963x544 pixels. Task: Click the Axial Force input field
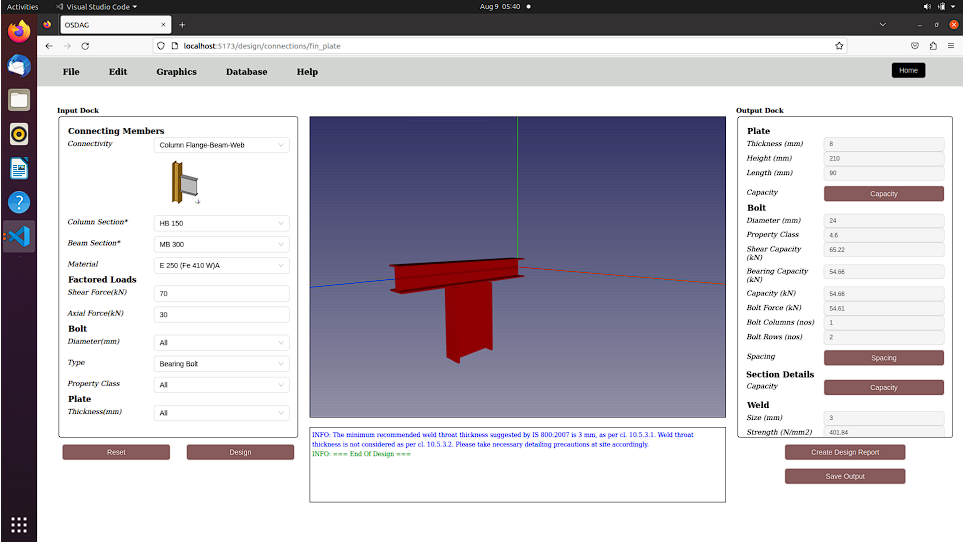221,315
